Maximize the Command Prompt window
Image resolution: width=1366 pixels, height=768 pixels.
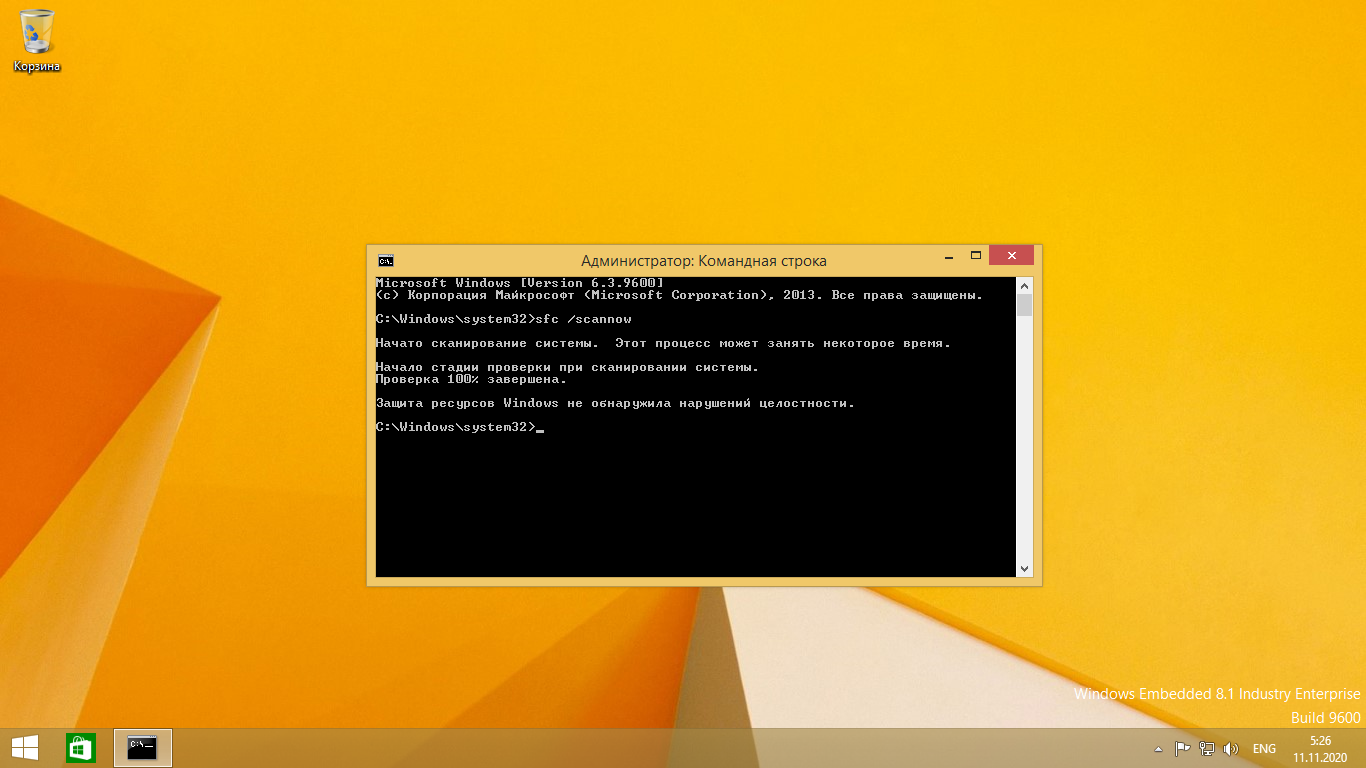pyautogui.click(x=975, y=256)
